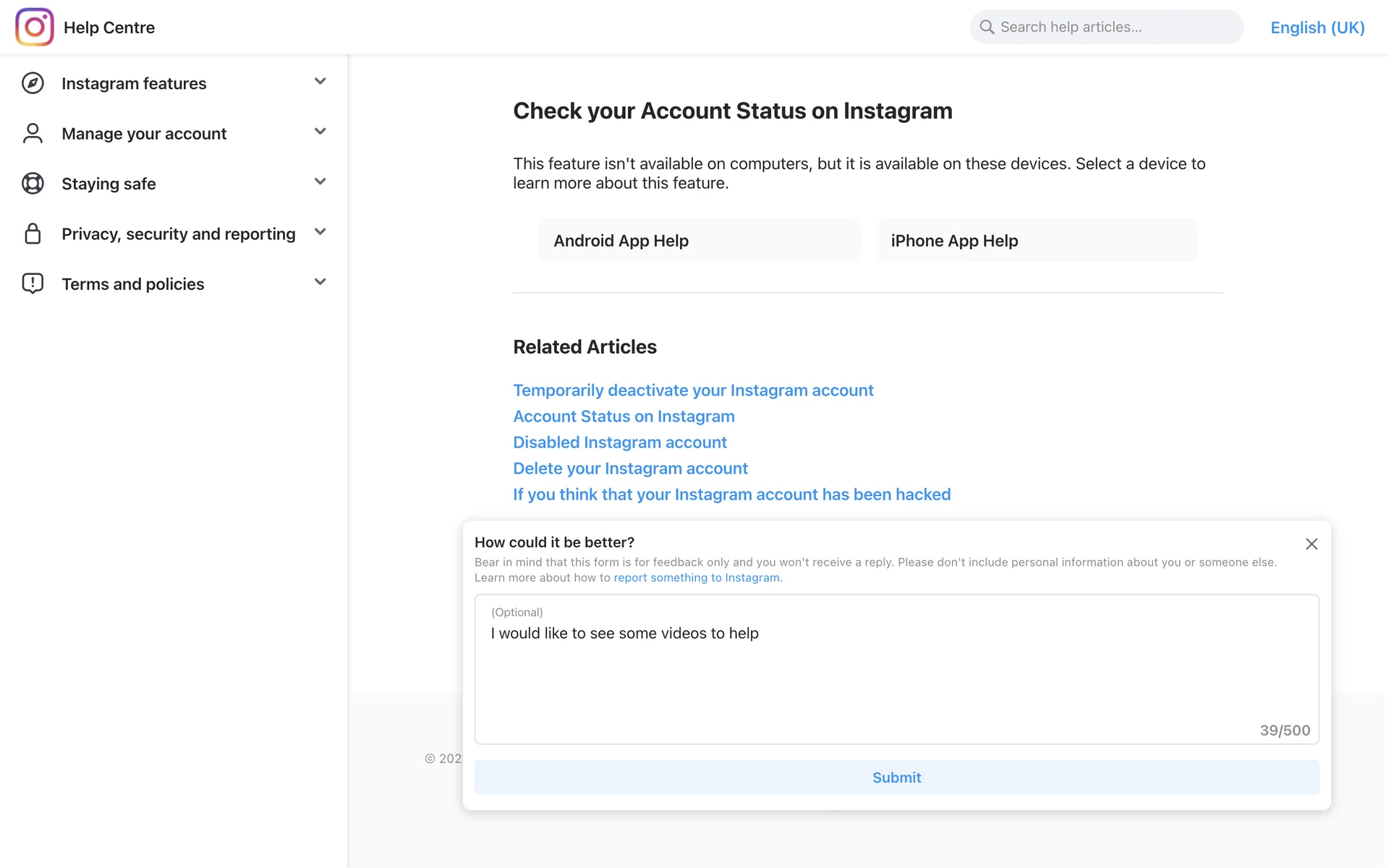
Task: Open the Disabled Instagram account article
Action: pyautogui.click(x=619, y=443)
